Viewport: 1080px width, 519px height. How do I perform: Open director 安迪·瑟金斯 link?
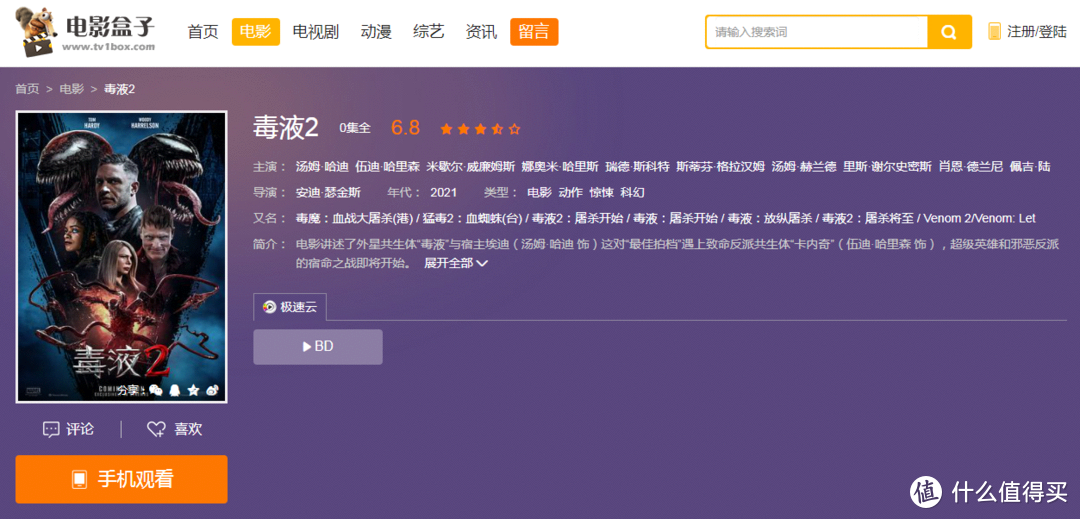point(328,193)
